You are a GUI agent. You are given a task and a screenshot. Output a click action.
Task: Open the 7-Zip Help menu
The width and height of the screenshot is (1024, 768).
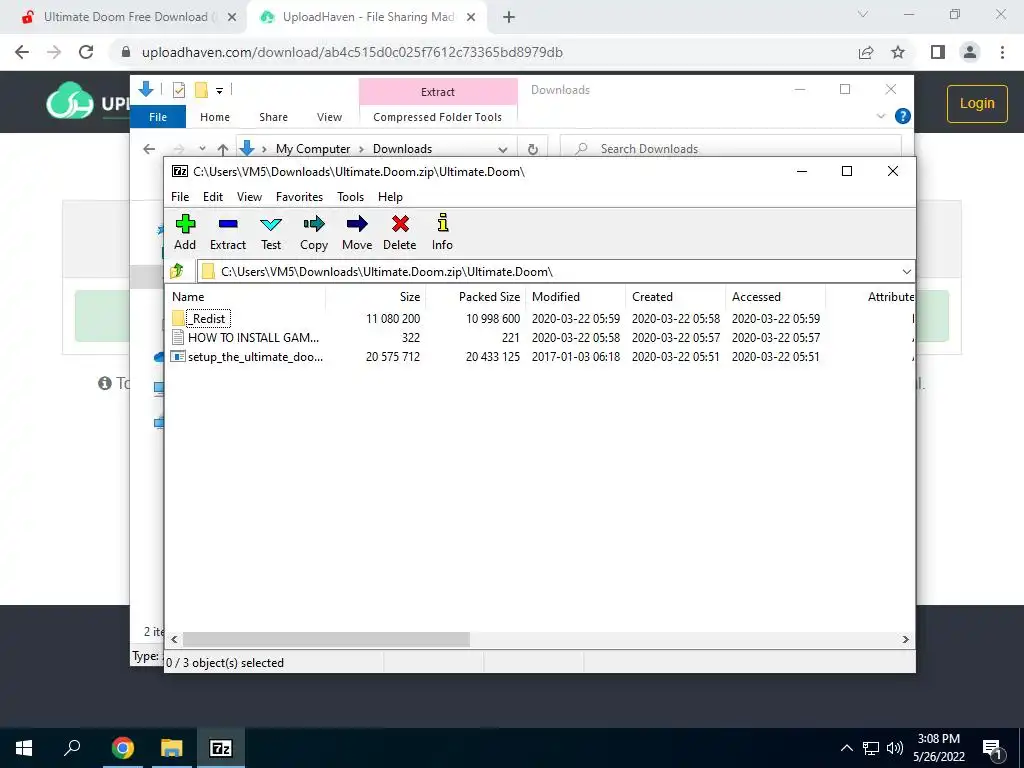click(x=390, y=197)
